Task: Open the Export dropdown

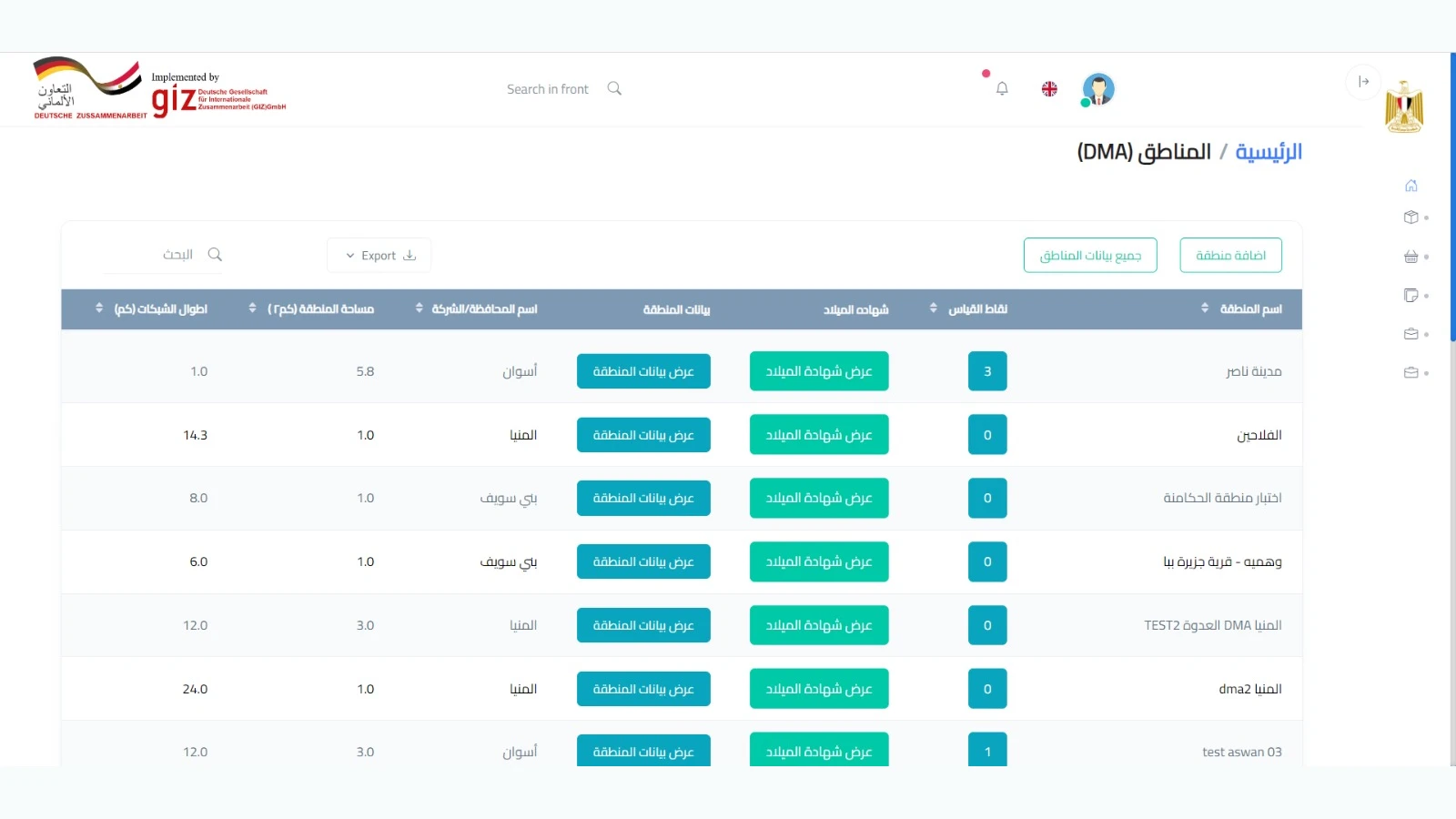Action: [x=379, y=256]
